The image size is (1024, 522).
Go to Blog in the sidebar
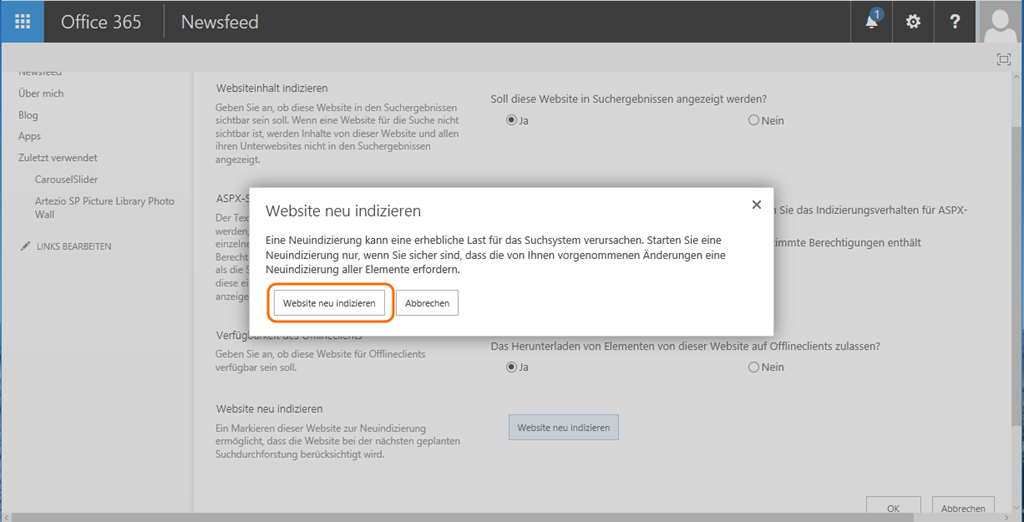click(28, 115)
